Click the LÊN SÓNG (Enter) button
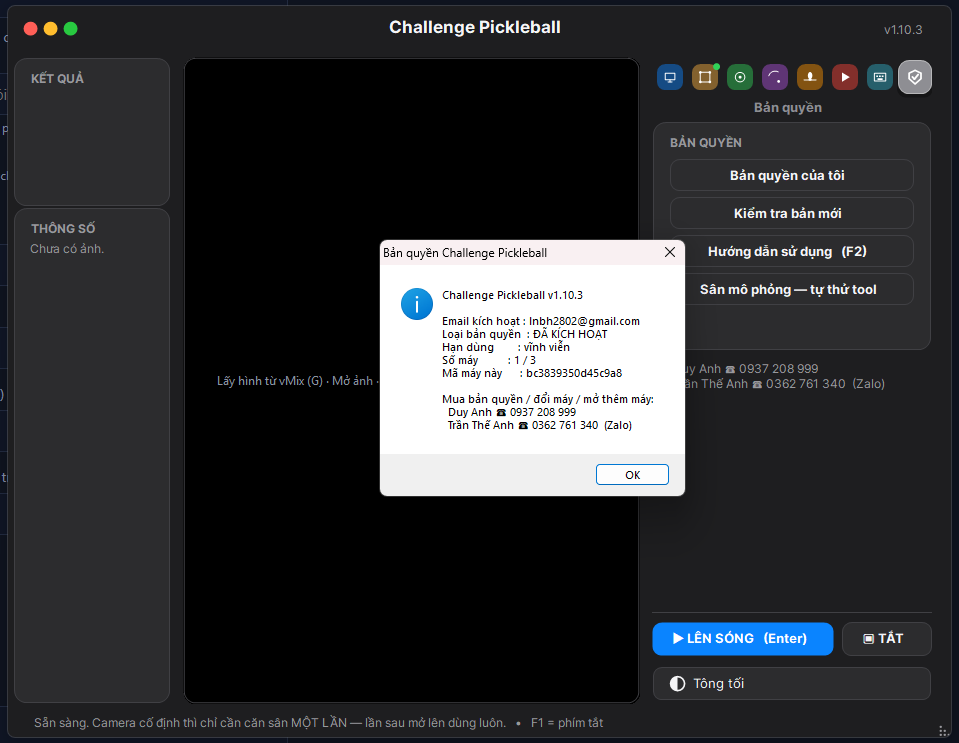The width and height of the screenshot is (959, 743). click(742, 638)
